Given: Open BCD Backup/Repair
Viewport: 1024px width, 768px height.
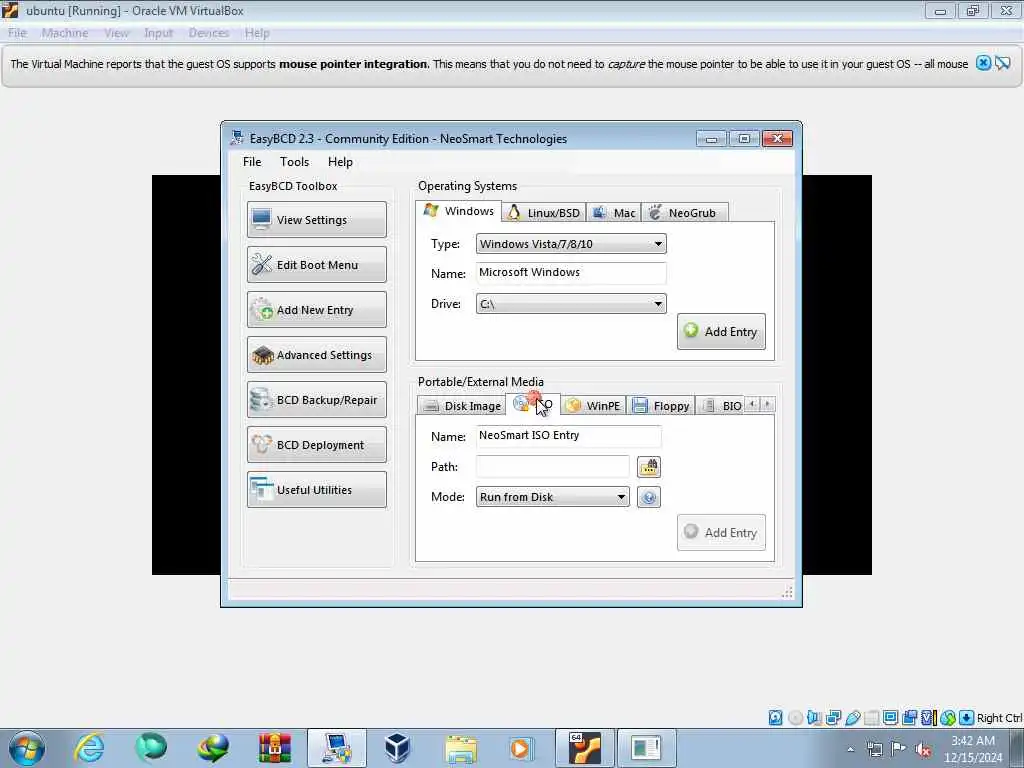Looking at the screenshot, I should tap(317, 400).
